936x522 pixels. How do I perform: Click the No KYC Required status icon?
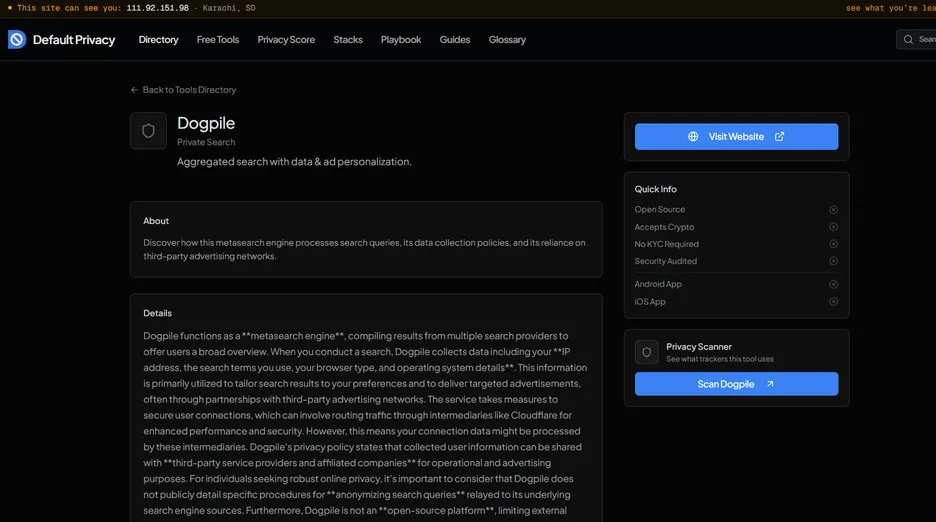833,244
